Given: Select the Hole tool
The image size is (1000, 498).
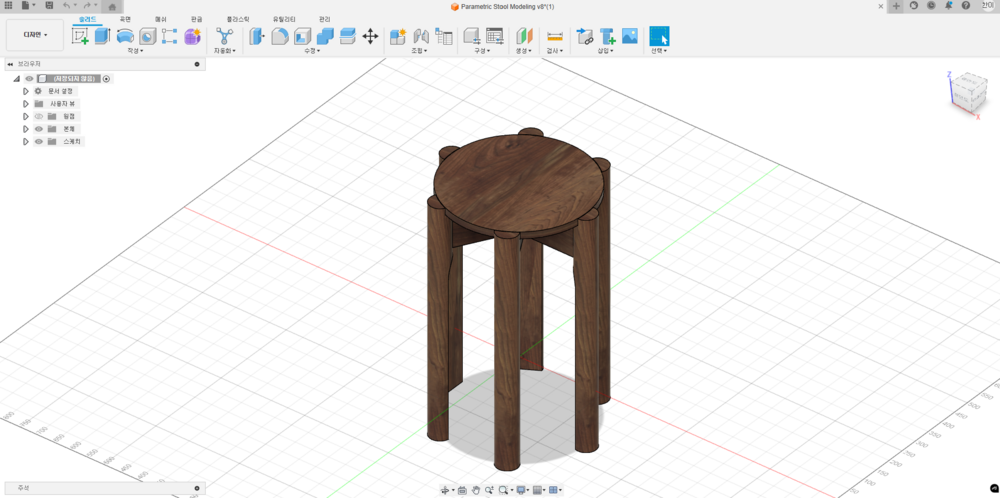Looking at the screenshot, I should point(147,36).
